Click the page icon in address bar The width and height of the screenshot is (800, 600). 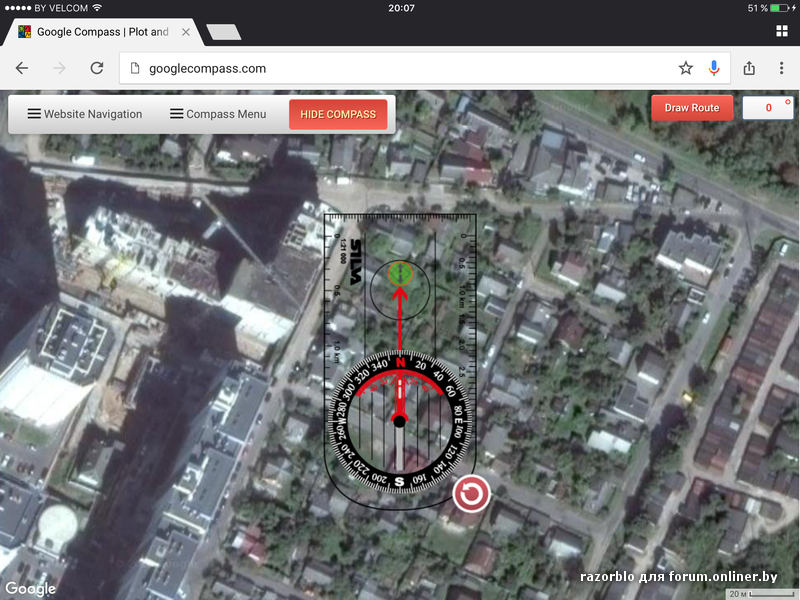[135, 68]
